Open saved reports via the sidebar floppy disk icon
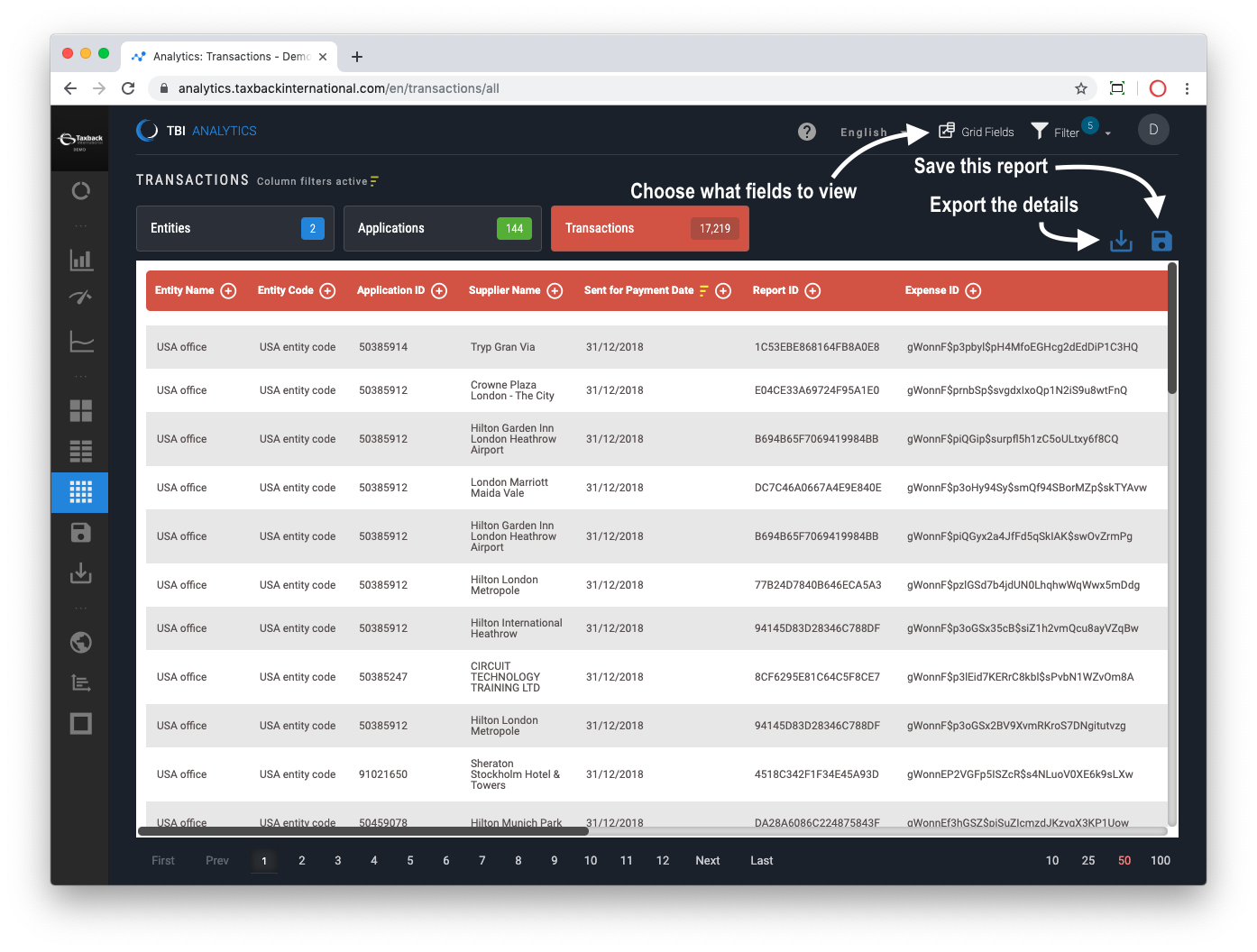 [81, 533]
